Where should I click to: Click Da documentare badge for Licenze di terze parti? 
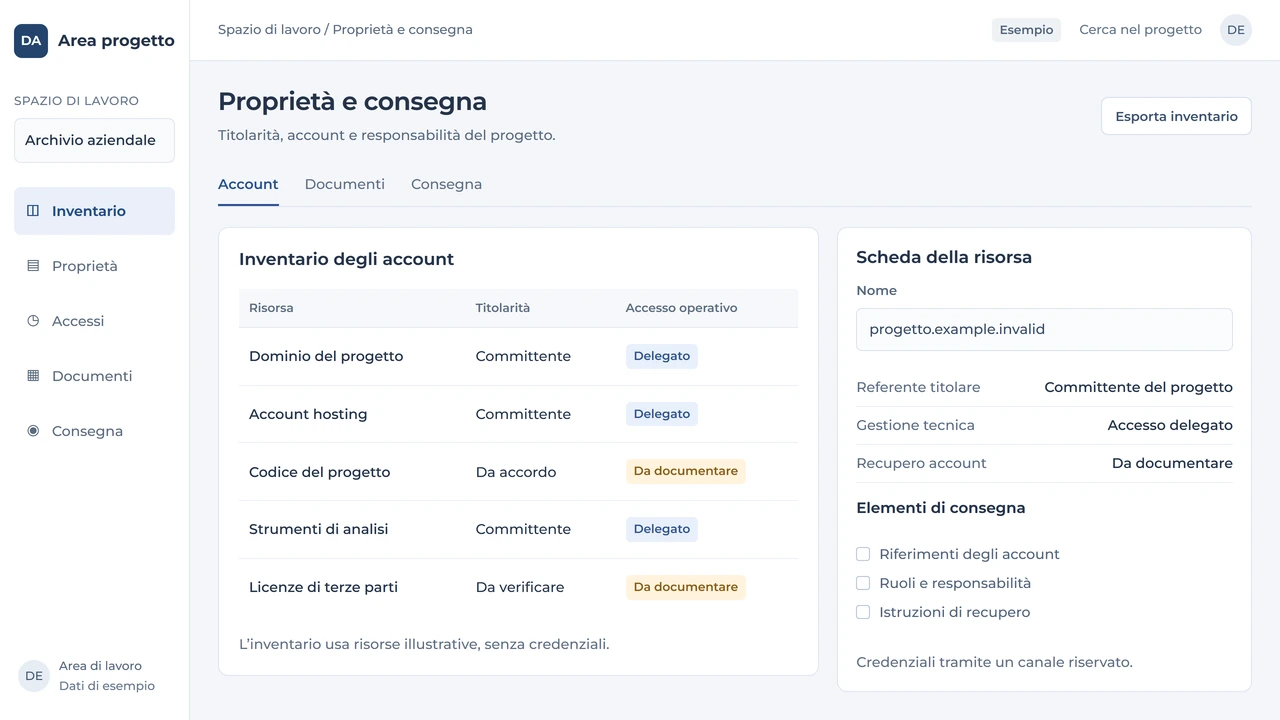[x=686, y=587]
